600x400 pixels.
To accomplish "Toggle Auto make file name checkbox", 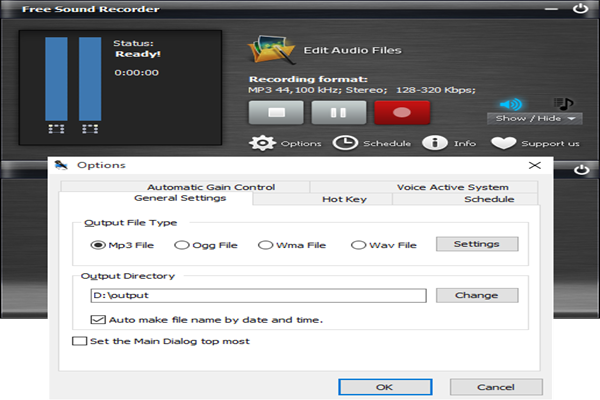I will [98, 320].
